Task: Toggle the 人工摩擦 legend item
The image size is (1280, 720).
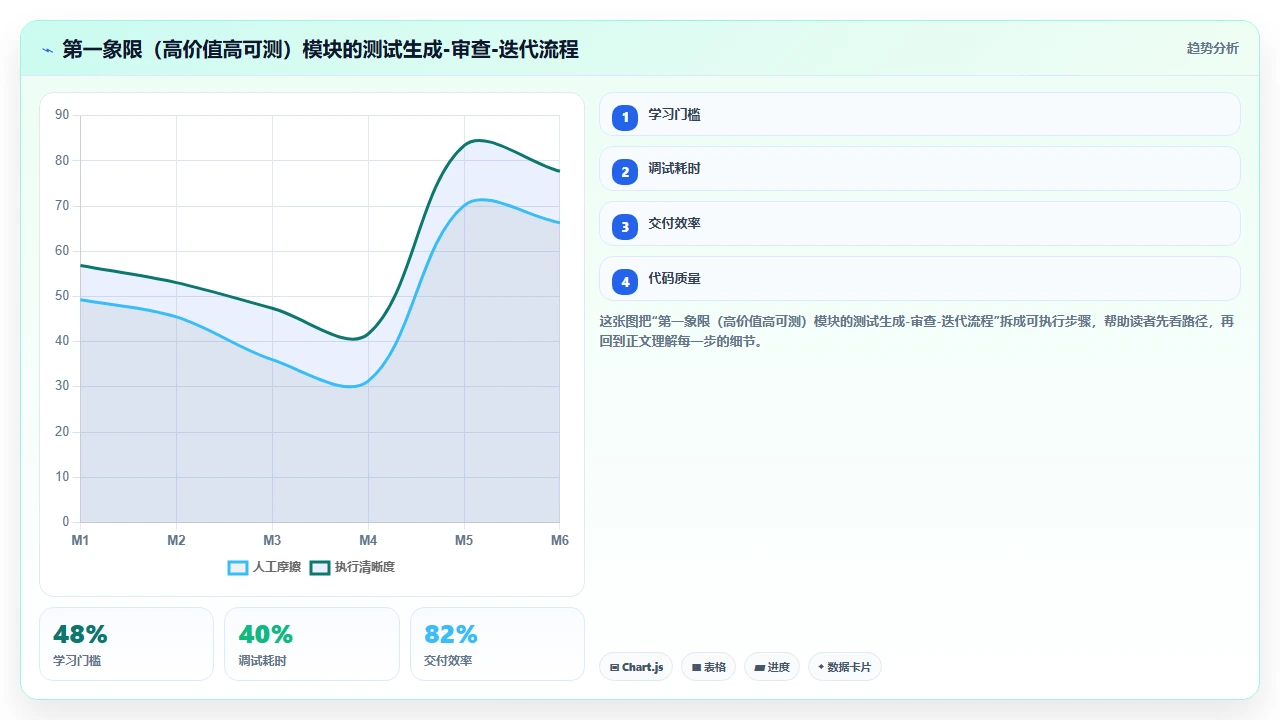Action: coord(264,567)
